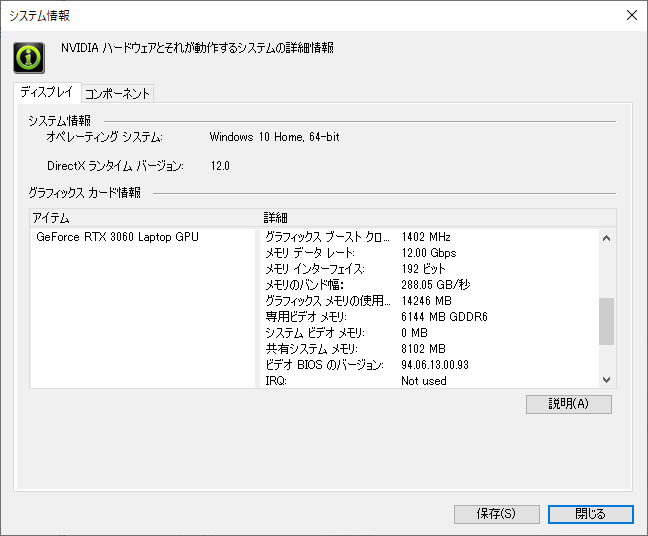
Task: Click the details list scroll-down arrow
Action: [x=606, y=379]
